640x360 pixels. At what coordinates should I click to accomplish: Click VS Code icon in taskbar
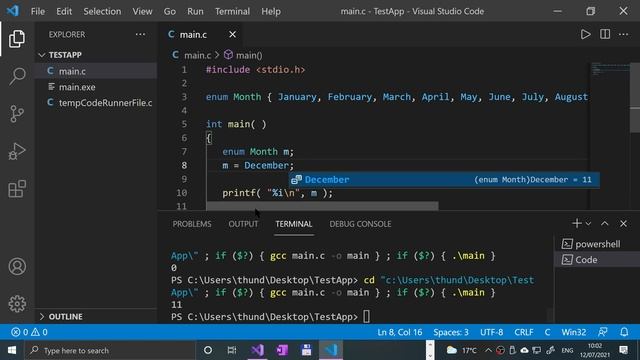[331, 350]
